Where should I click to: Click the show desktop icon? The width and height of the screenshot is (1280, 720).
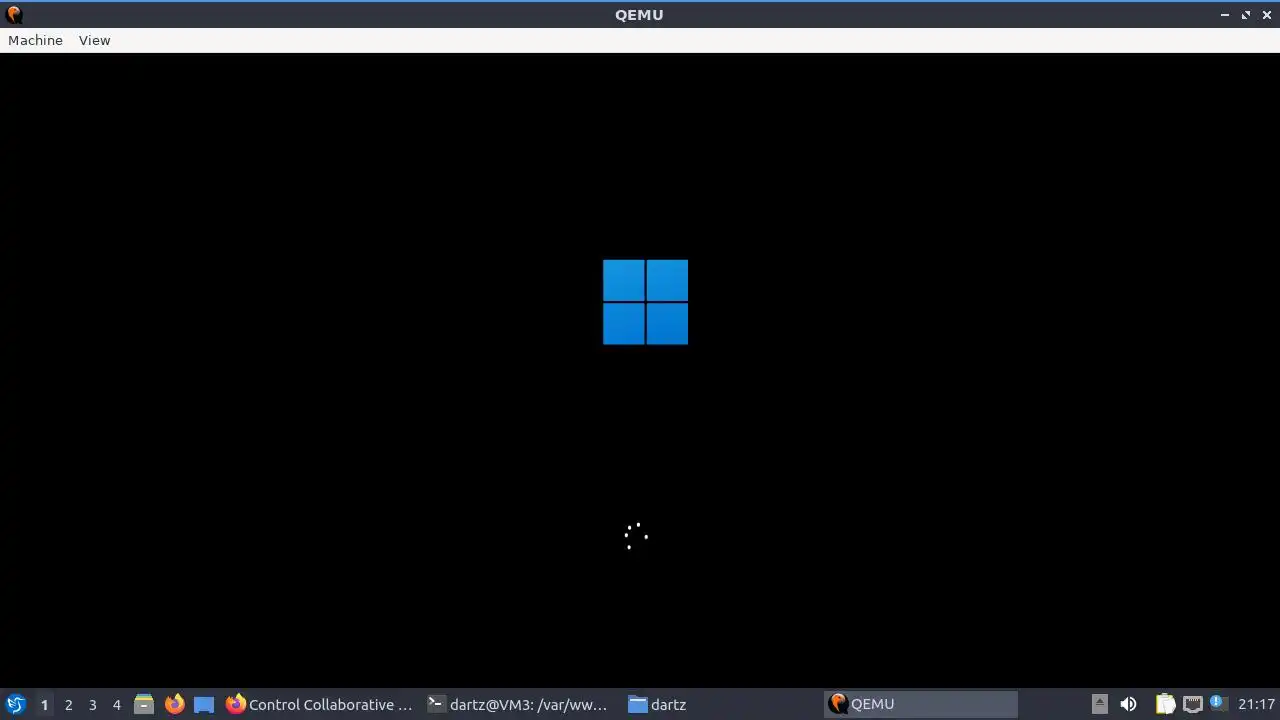point(204,704)
